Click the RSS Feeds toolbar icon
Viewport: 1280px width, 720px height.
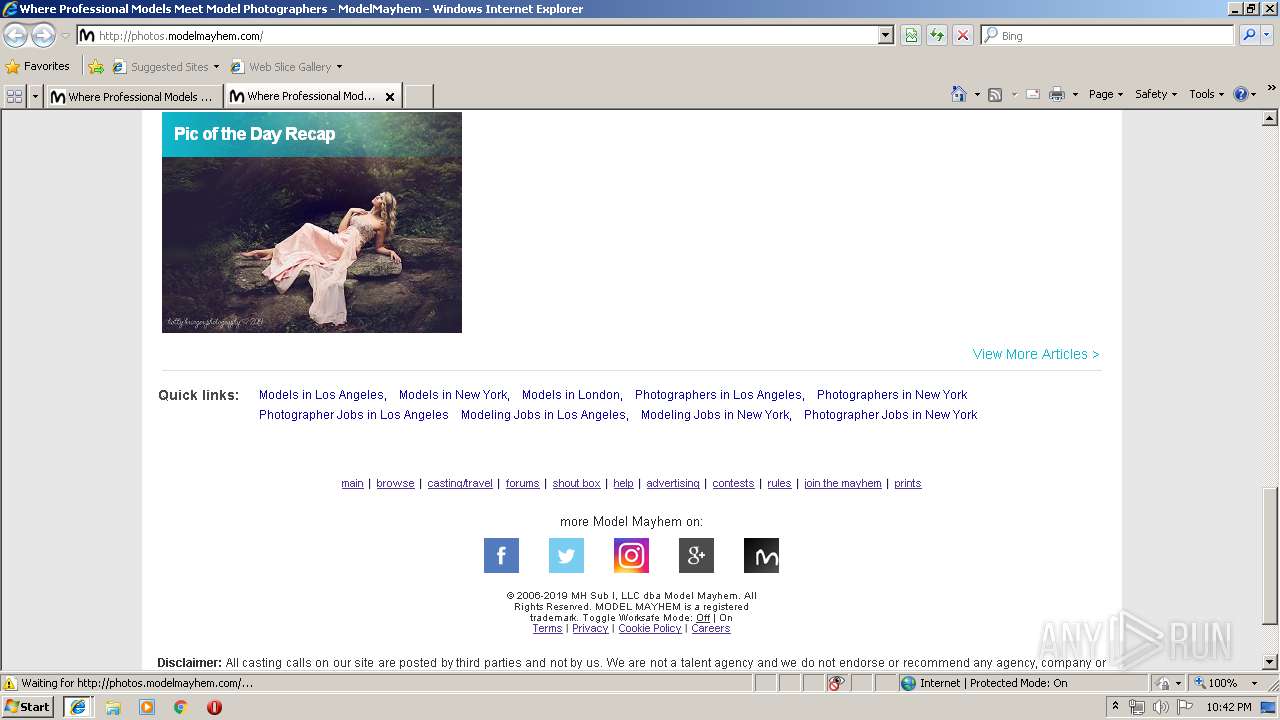(995, 94)
